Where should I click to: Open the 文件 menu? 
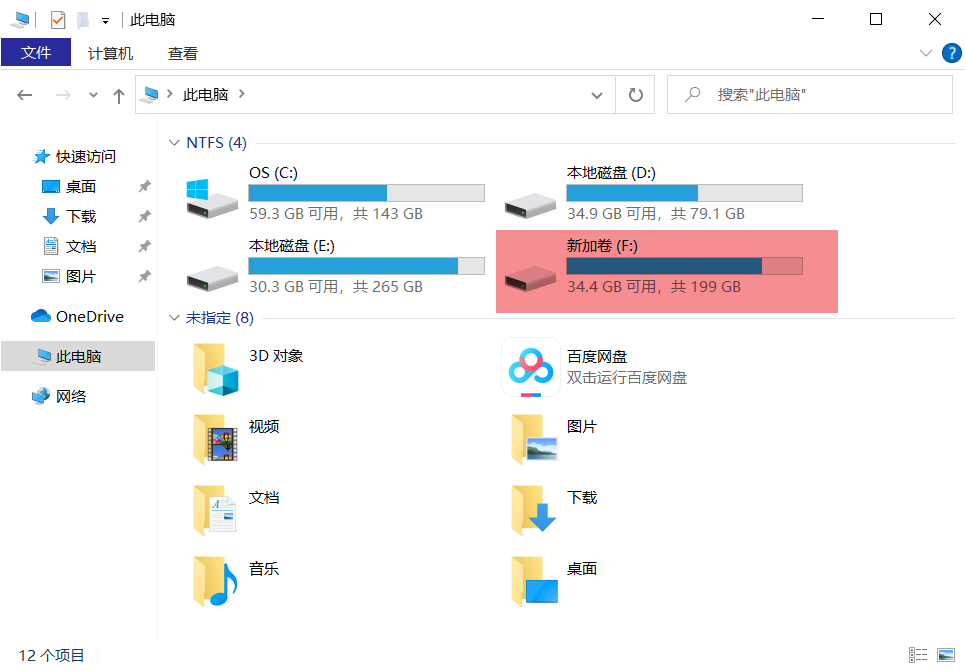36,52
